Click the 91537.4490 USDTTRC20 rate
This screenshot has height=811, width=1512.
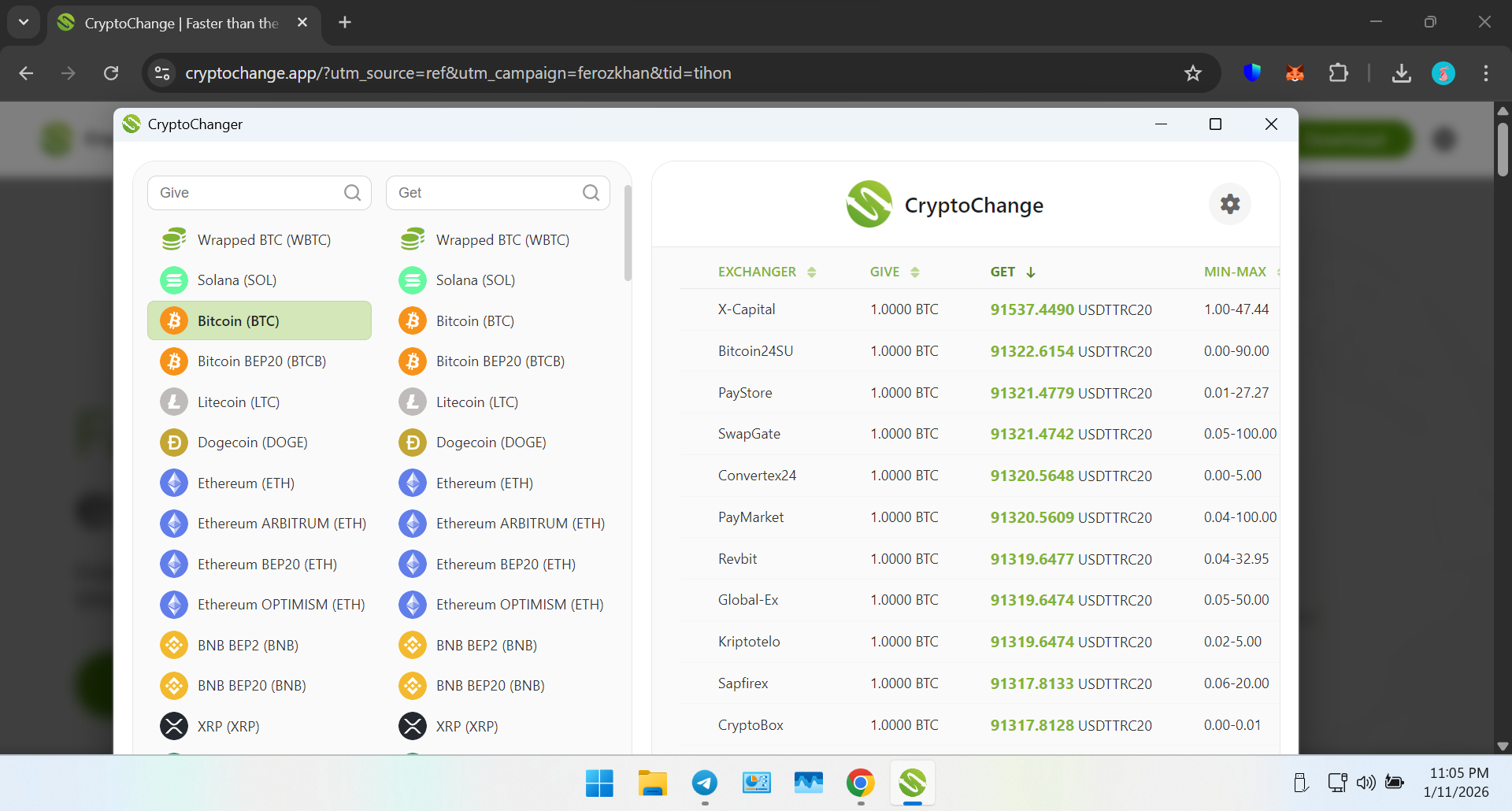click(x=1071, y=309)
